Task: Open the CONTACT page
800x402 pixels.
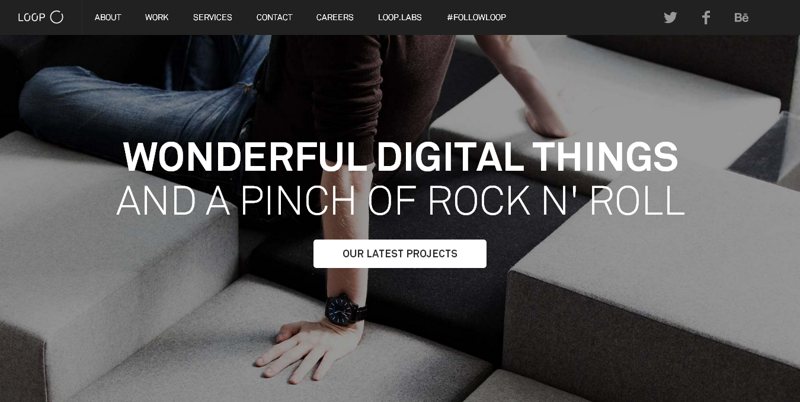Action: (274, 17)
